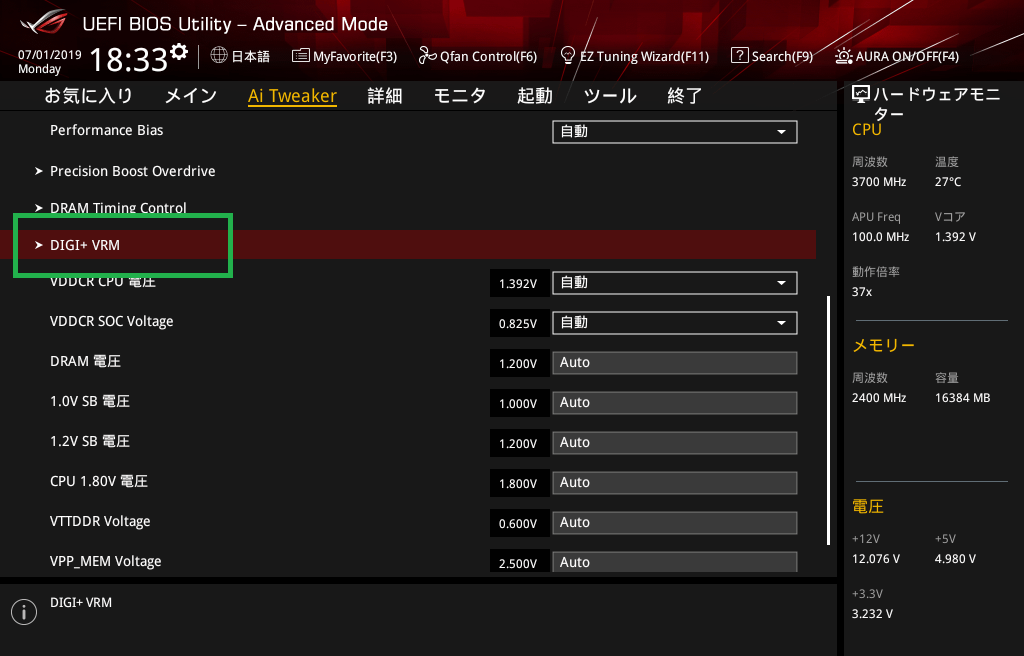Open Qfan Control fan icon
Screen dimensions: 1024x656
[428, 56]
